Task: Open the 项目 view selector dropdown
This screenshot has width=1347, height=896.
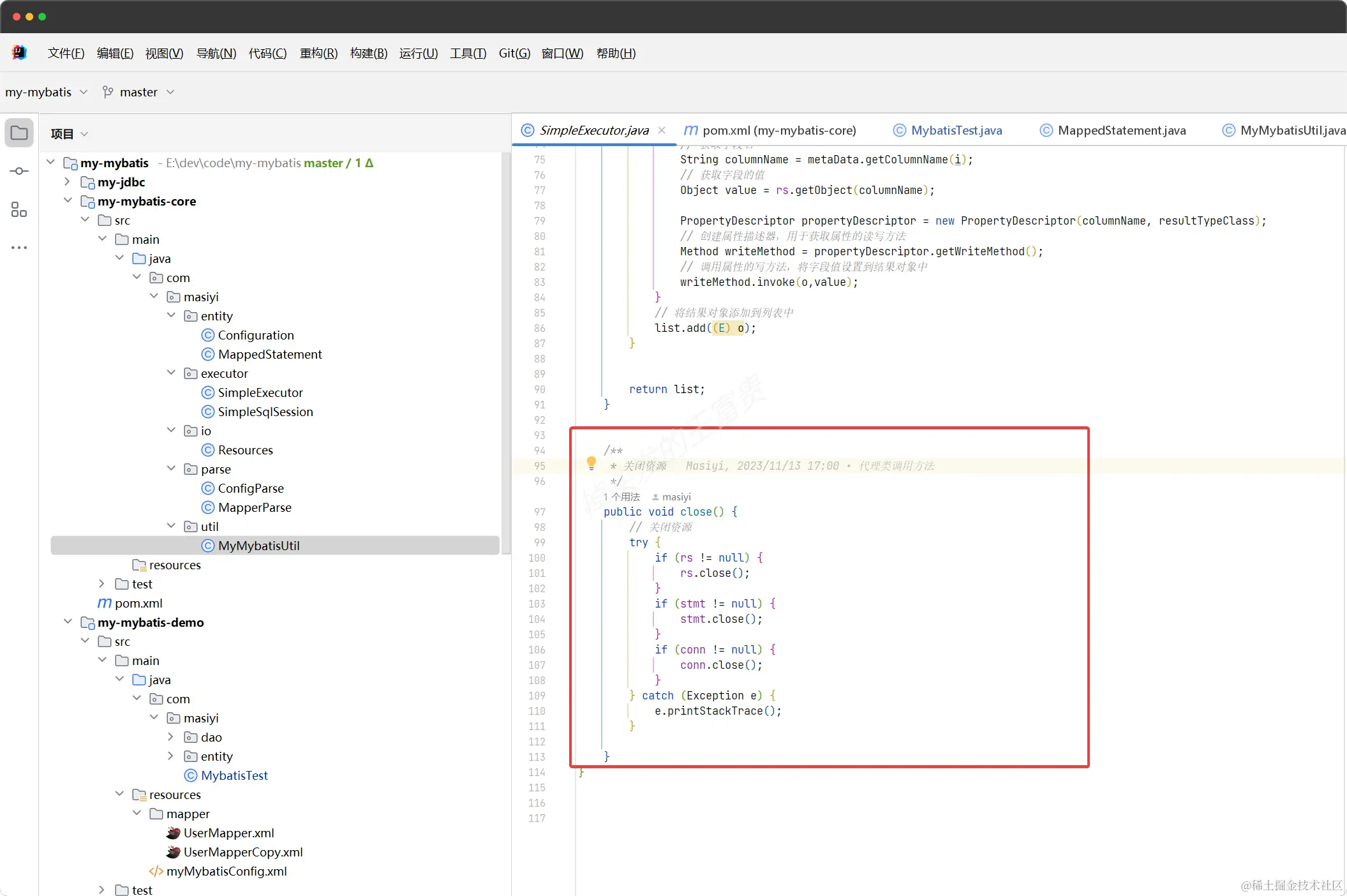Action: pyautogui.click(x=70, y=133)
